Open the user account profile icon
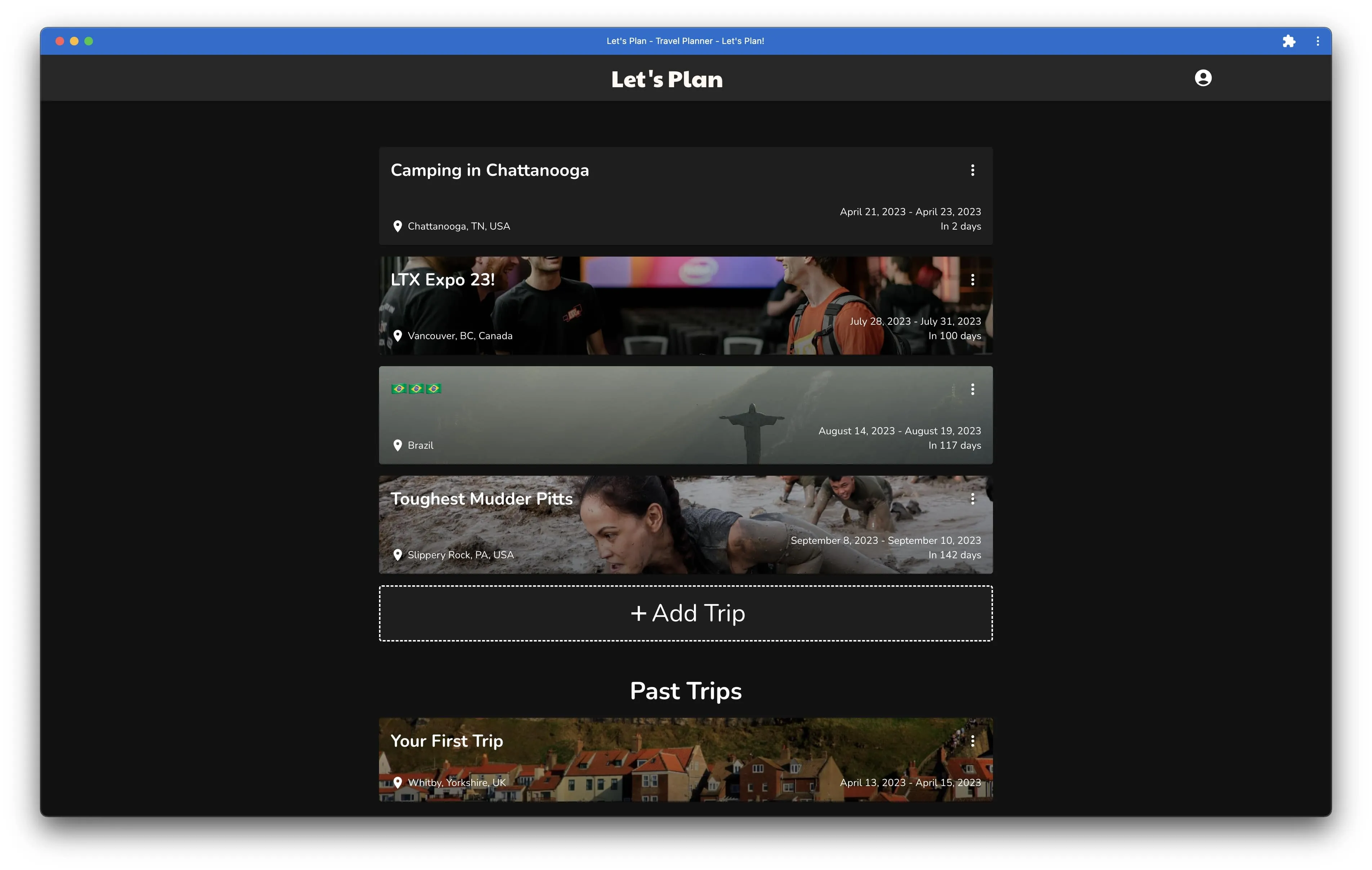Image resolution: width=1372 pixels, height=870 pixels. (1203, 77)
